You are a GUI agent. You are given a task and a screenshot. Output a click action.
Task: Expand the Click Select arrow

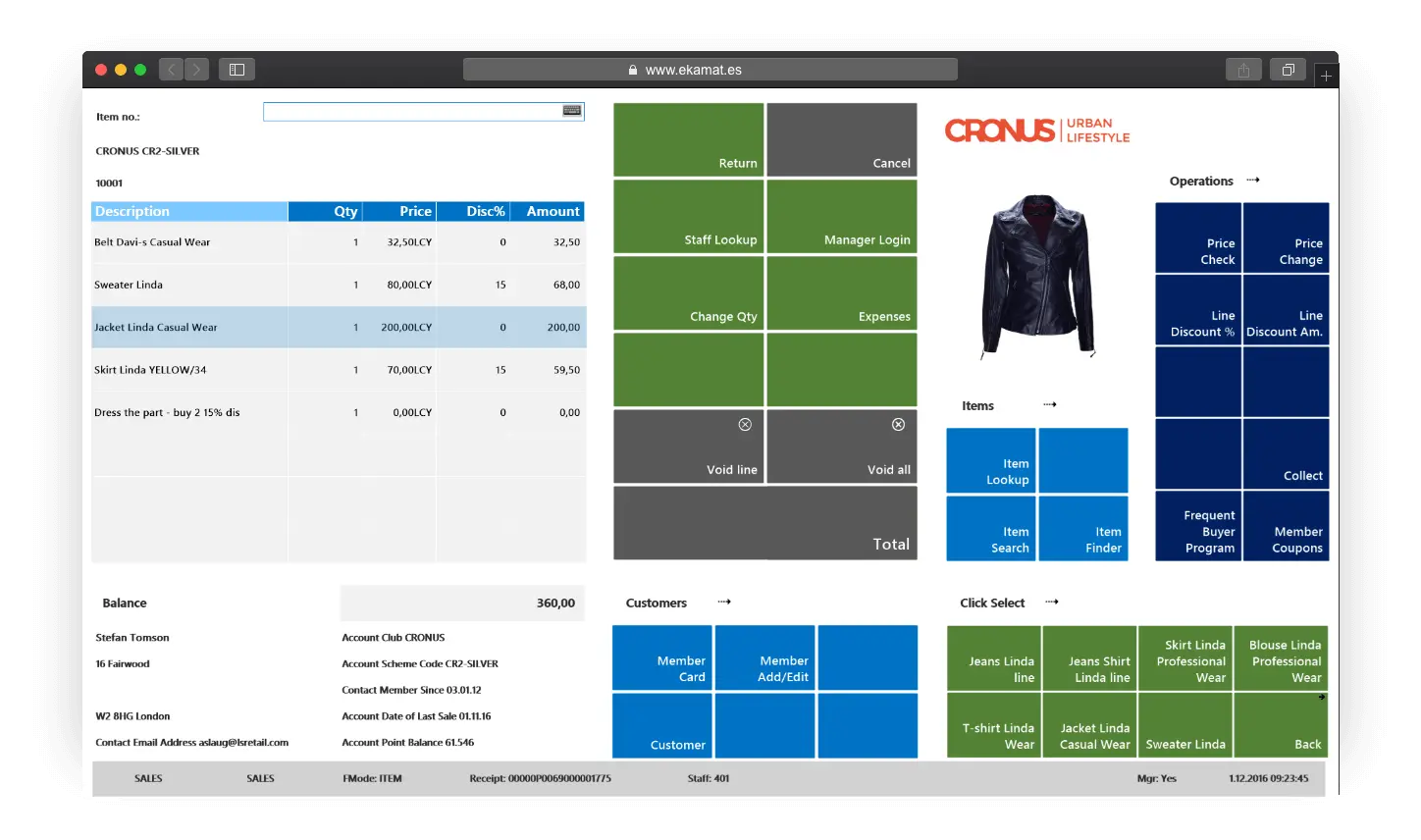(1051, 602)
